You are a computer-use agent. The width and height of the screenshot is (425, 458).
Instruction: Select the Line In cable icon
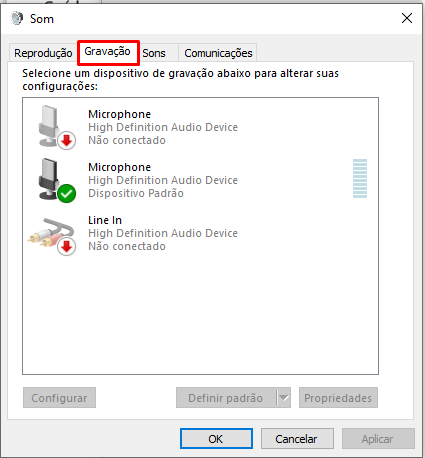tap(52, 235)
